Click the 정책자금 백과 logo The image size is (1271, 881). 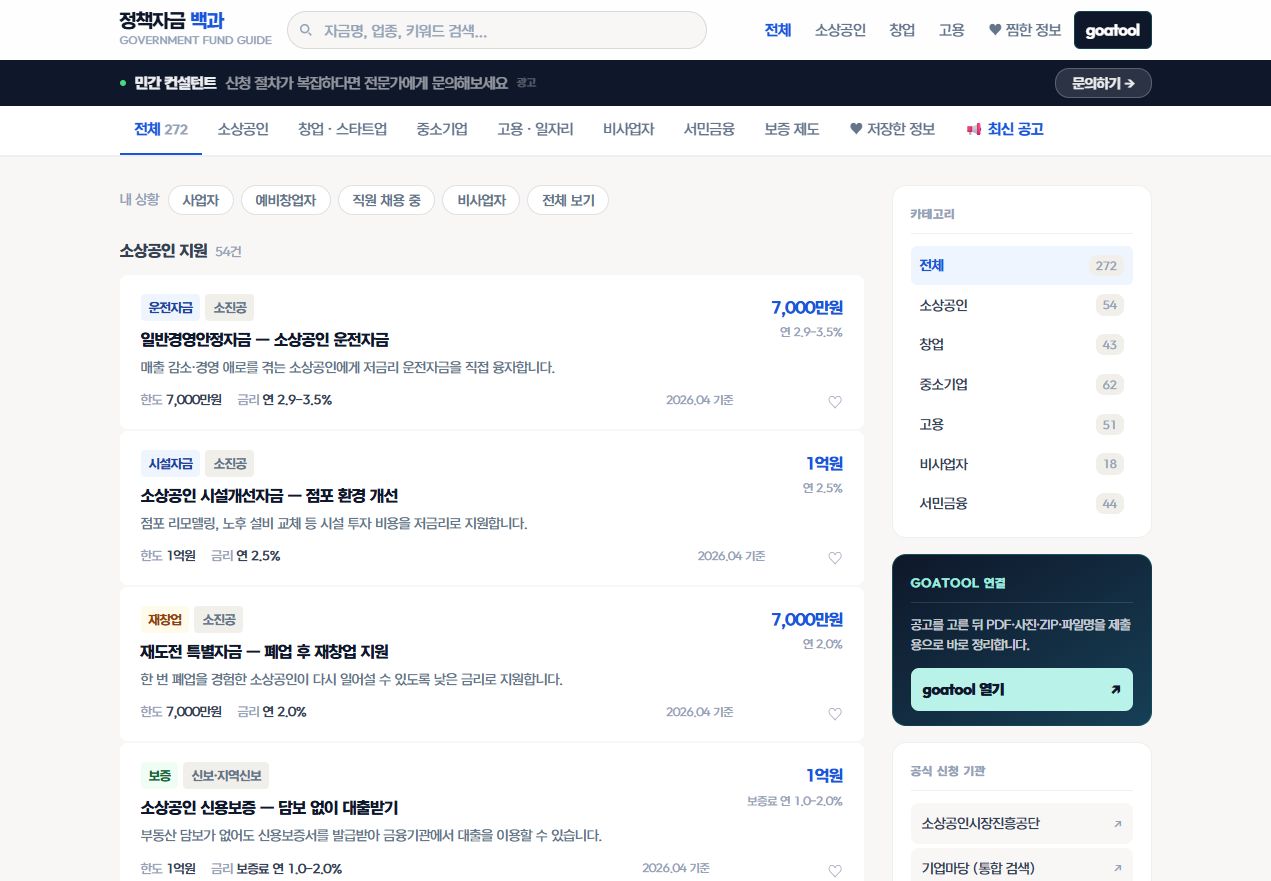[195, 29]
